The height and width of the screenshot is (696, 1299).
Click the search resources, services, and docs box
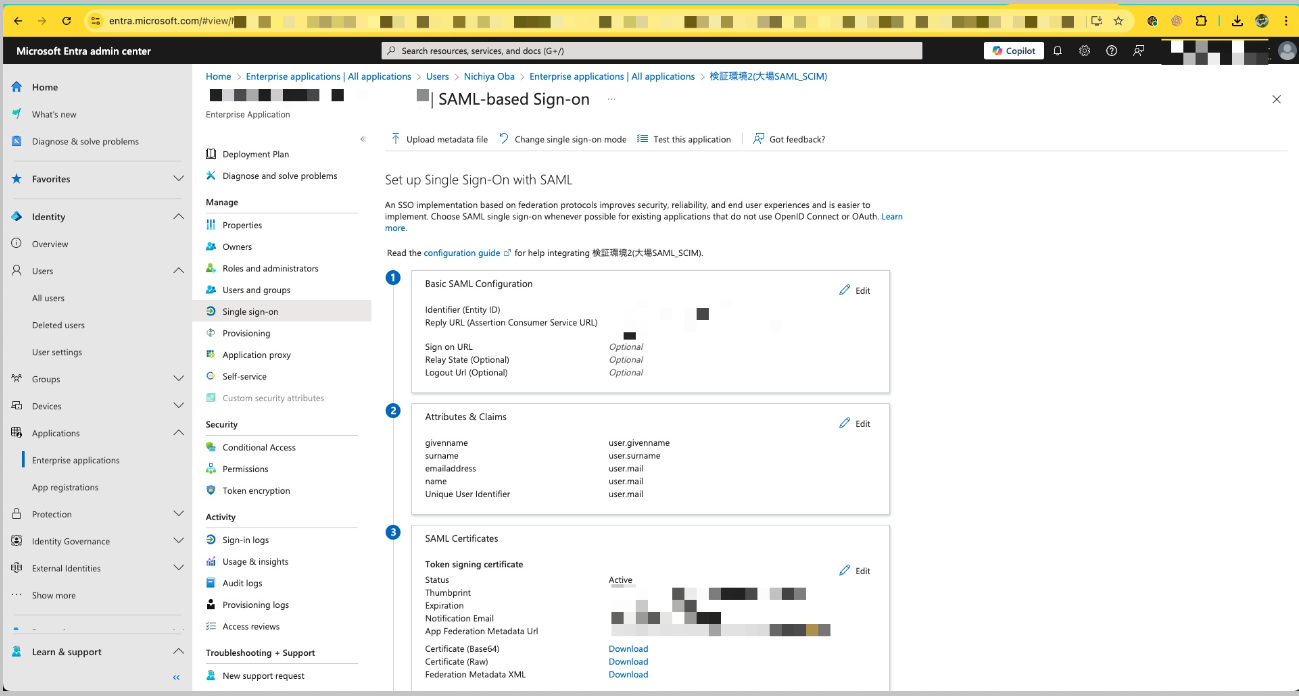tap(652, 51)
